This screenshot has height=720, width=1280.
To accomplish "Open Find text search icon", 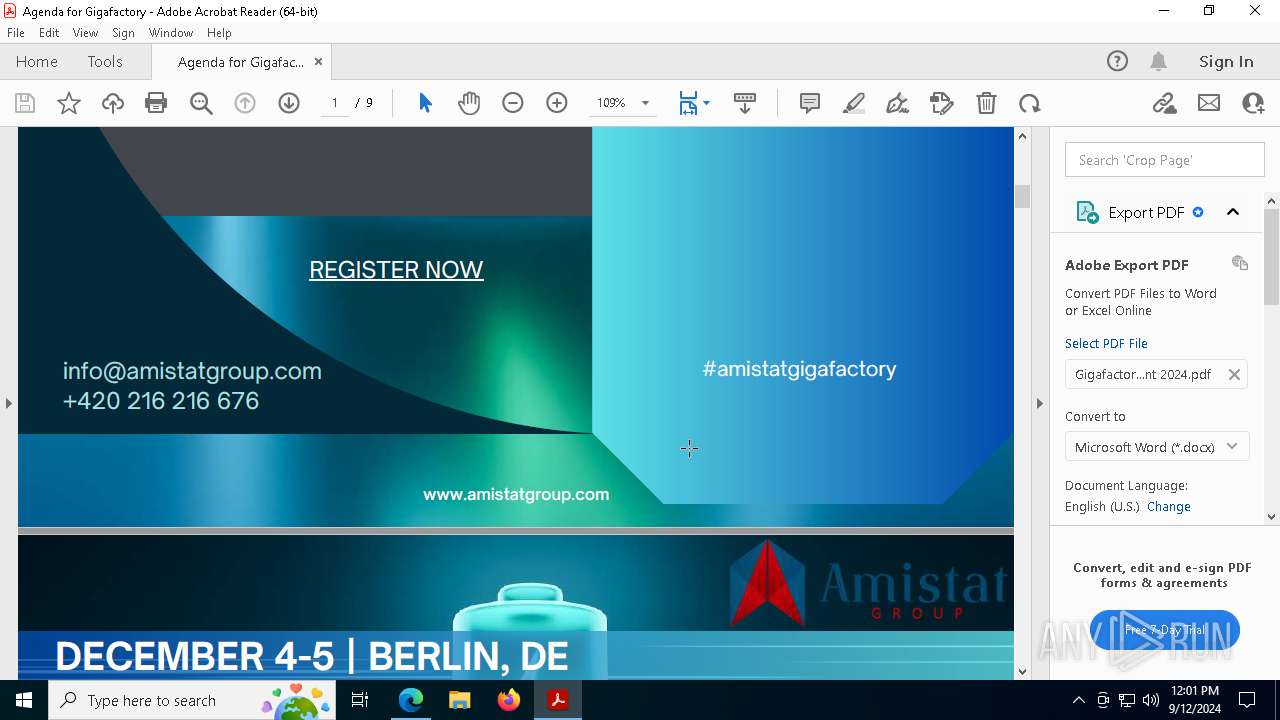I will pos(201,103).
